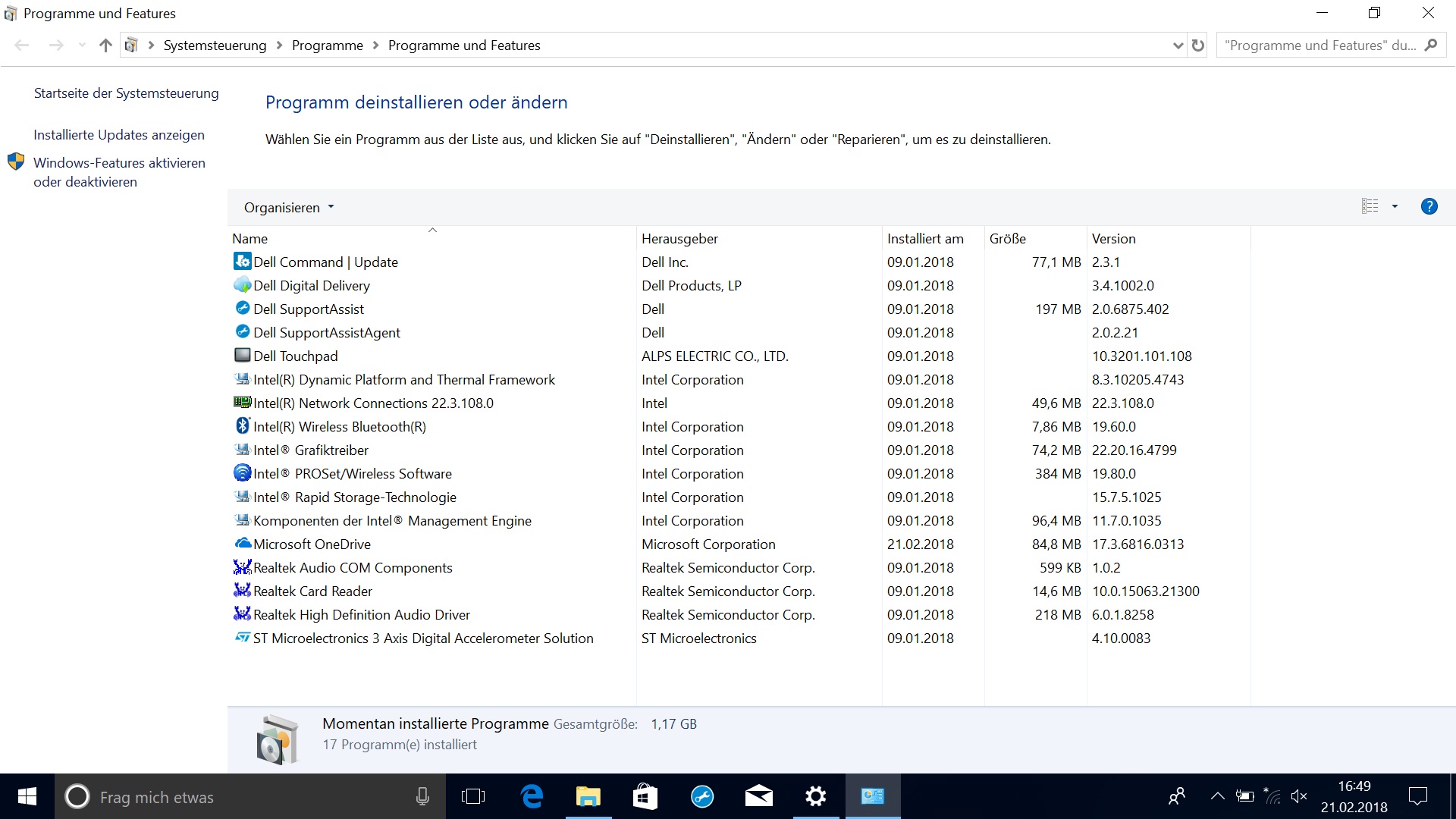Click the muted volume tray icon
The width and height of the screenshot is (1456, 819).
pos(1298,796)
